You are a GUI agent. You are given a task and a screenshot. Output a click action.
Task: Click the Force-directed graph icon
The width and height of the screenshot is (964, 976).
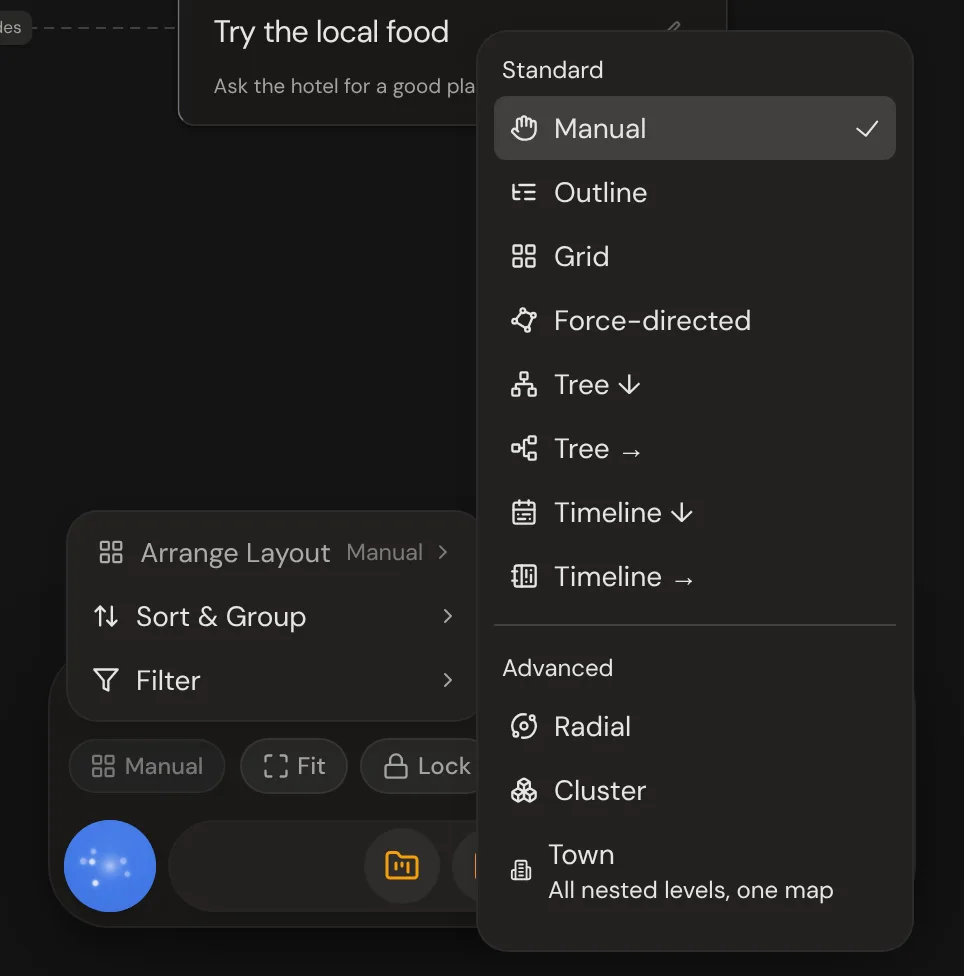(523, 321)
